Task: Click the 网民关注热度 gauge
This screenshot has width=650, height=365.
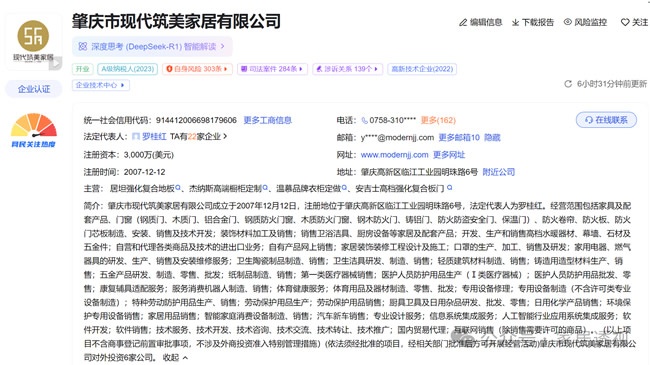Action: (x=33, y=130)
